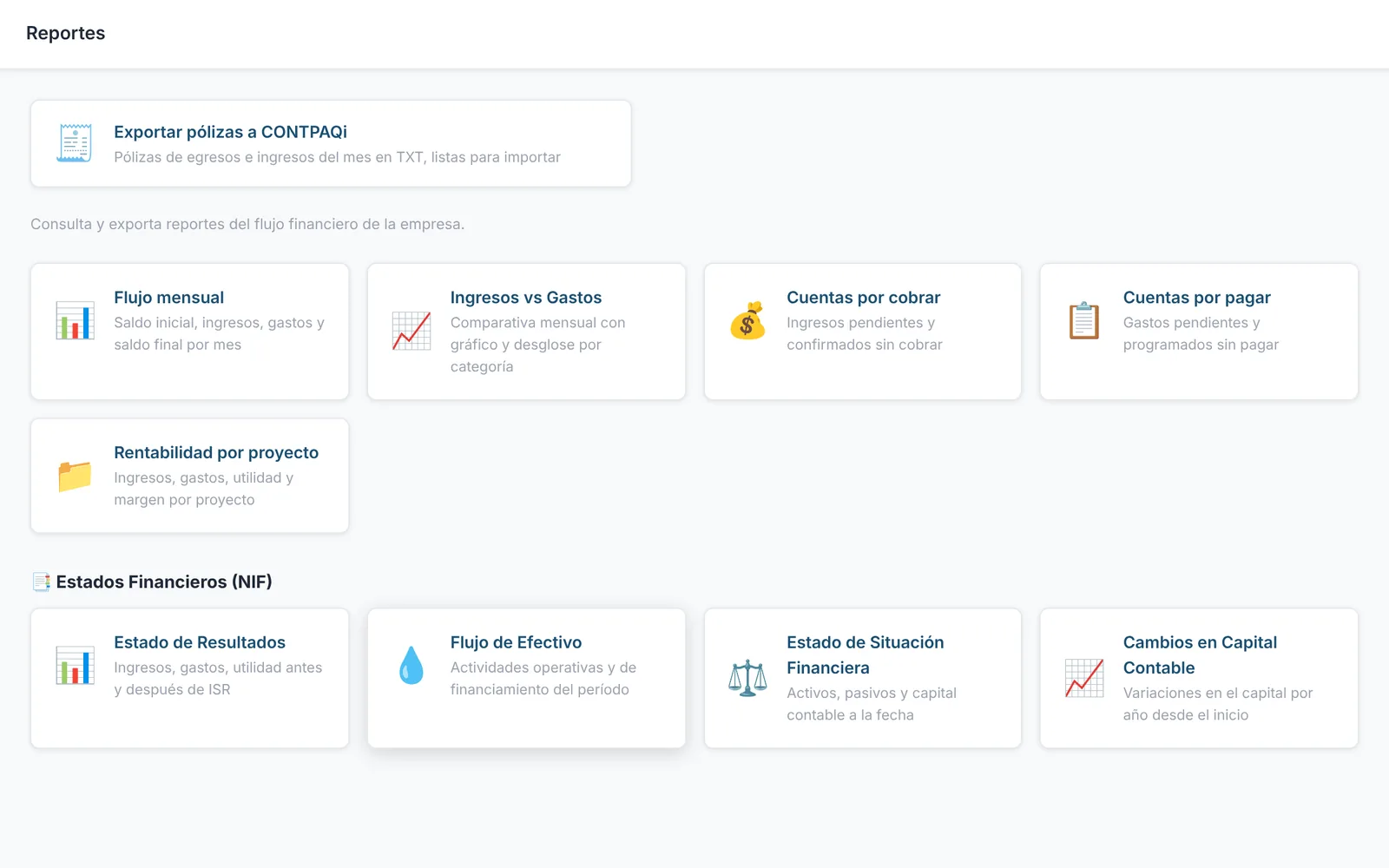Click description 'Ingresos pendientes y confirmados sin cobrar'
The height and width of the screenshot is (868, 1389).
pos(865,333)
